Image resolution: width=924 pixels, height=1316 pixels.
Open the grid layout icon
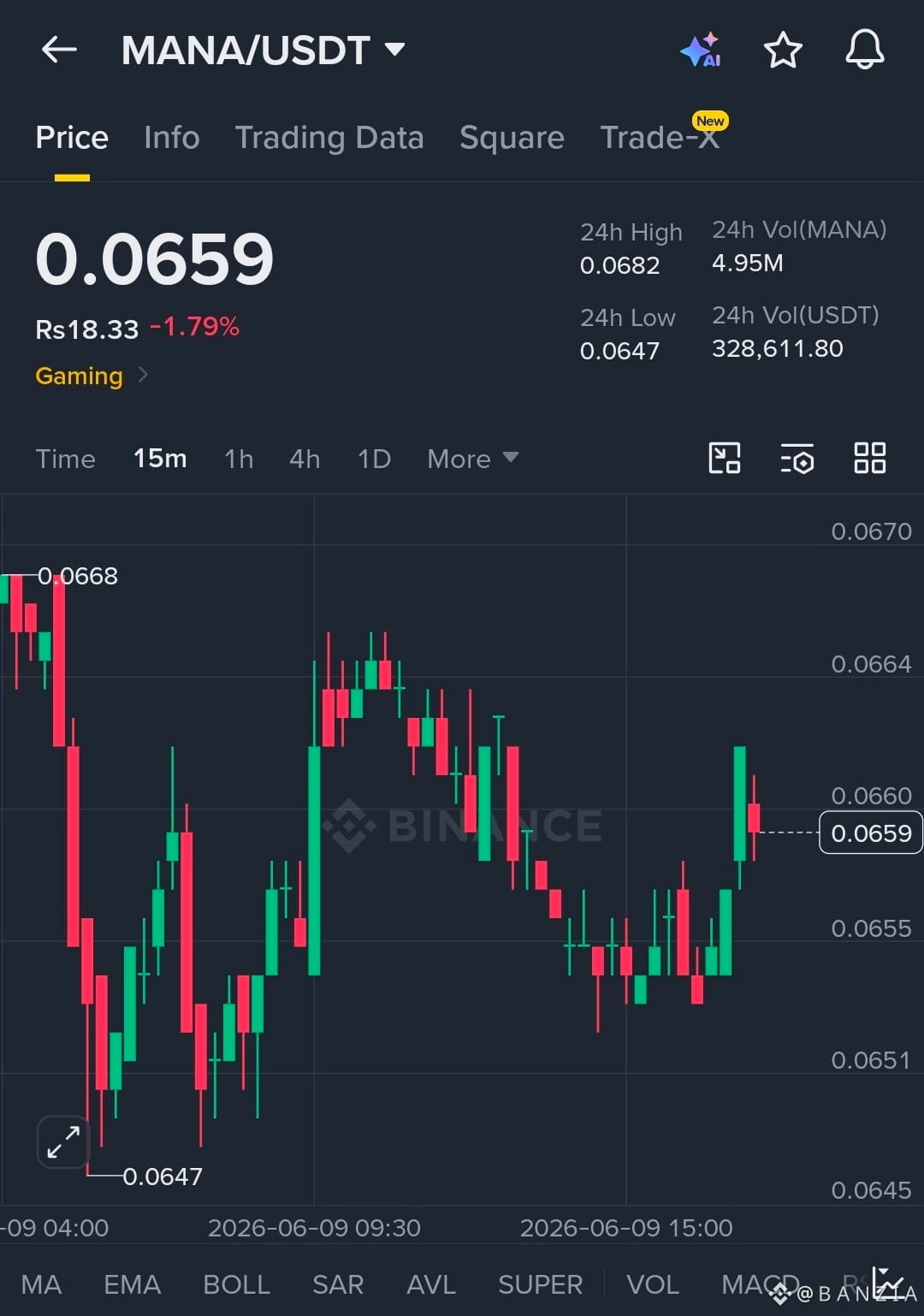870,458
